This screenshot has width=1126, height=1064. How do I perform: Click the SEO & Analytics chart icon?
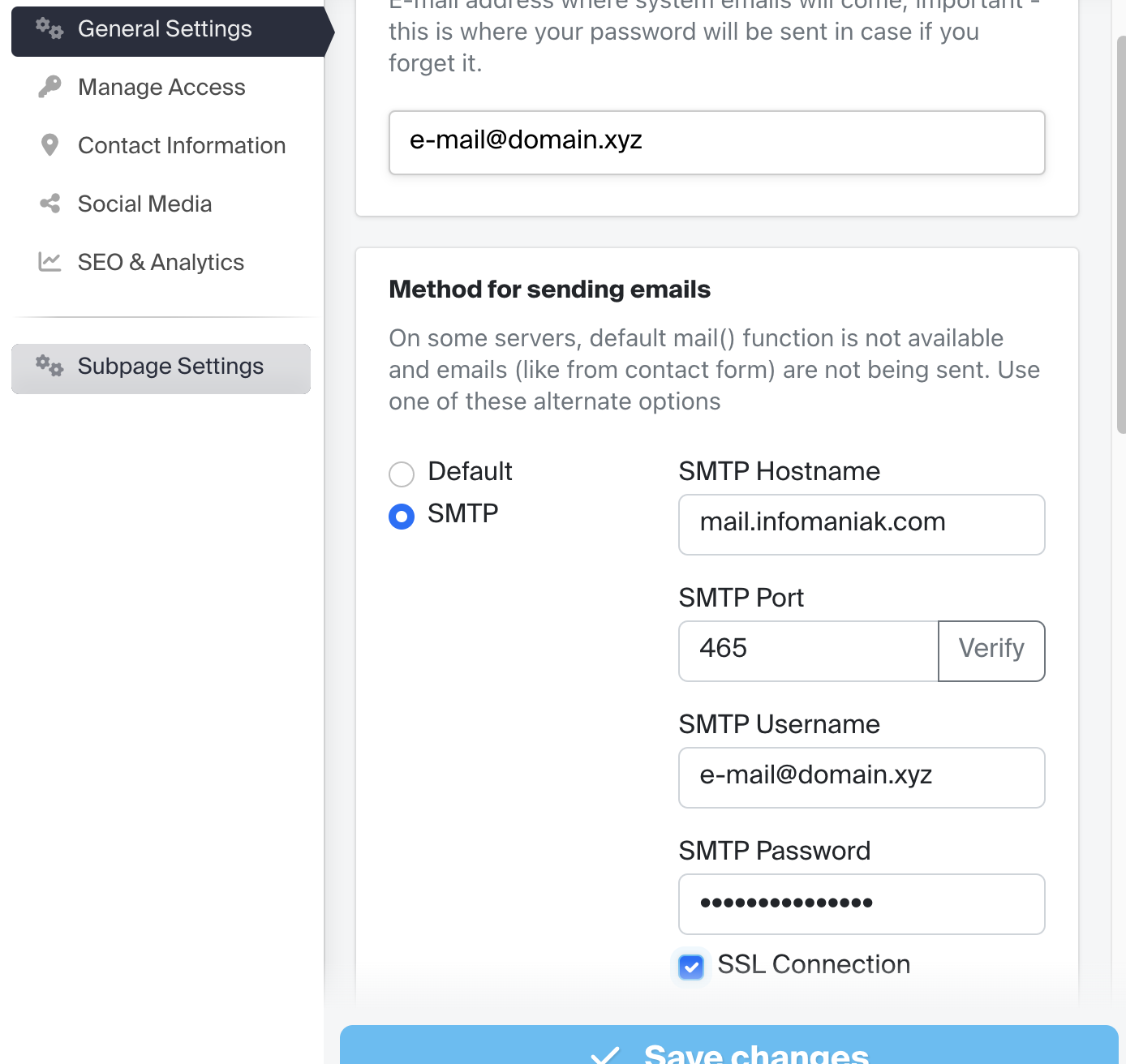pyautogui.click(x=49, y=261)
